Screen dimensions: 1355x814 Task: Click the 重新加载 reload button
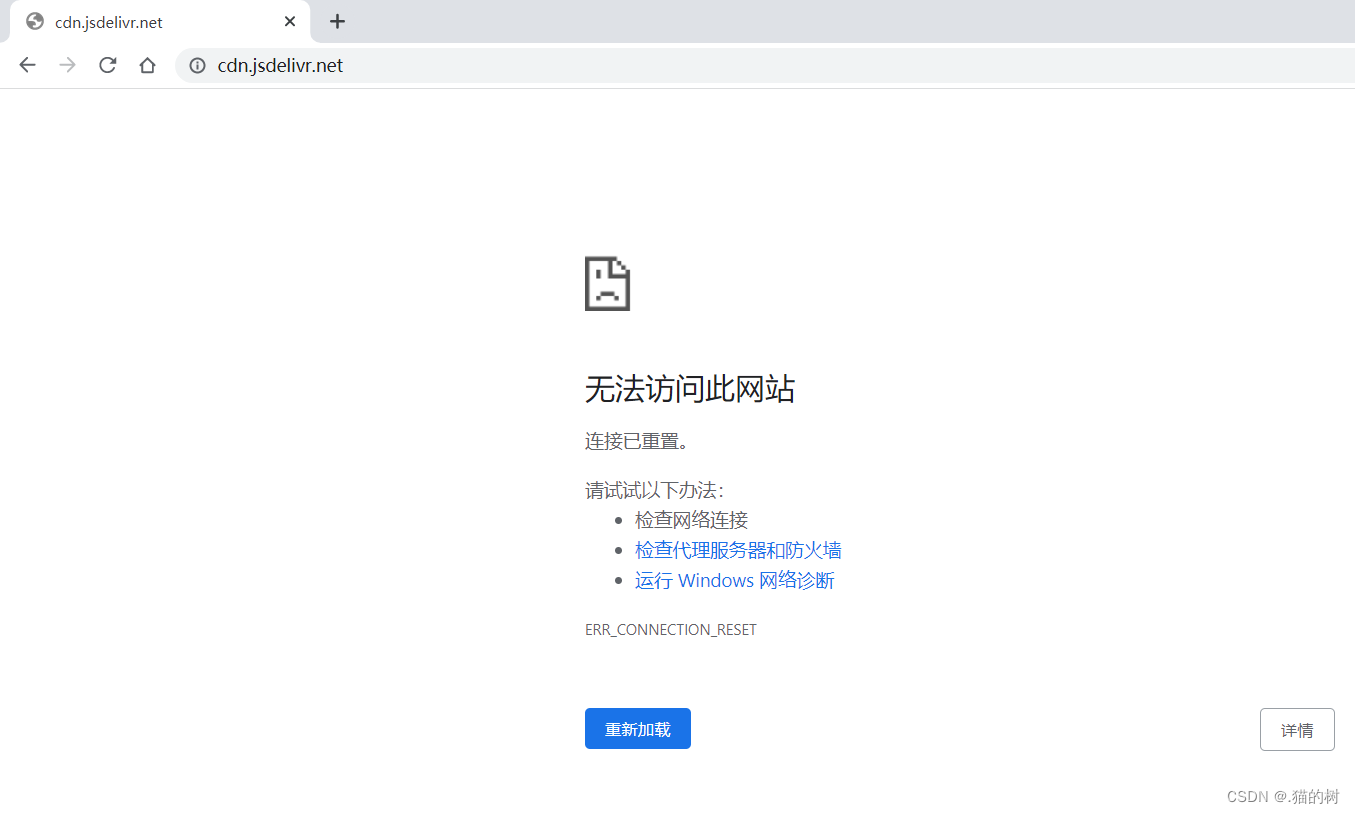[637, 728]
